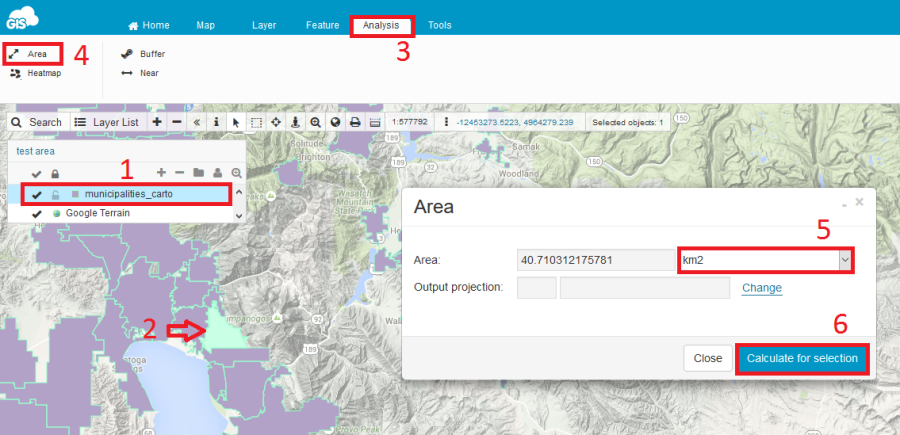Click the zoom in plus button on map toolbar
Viewport: 900px width, 435px height.
tap(157, 121)
